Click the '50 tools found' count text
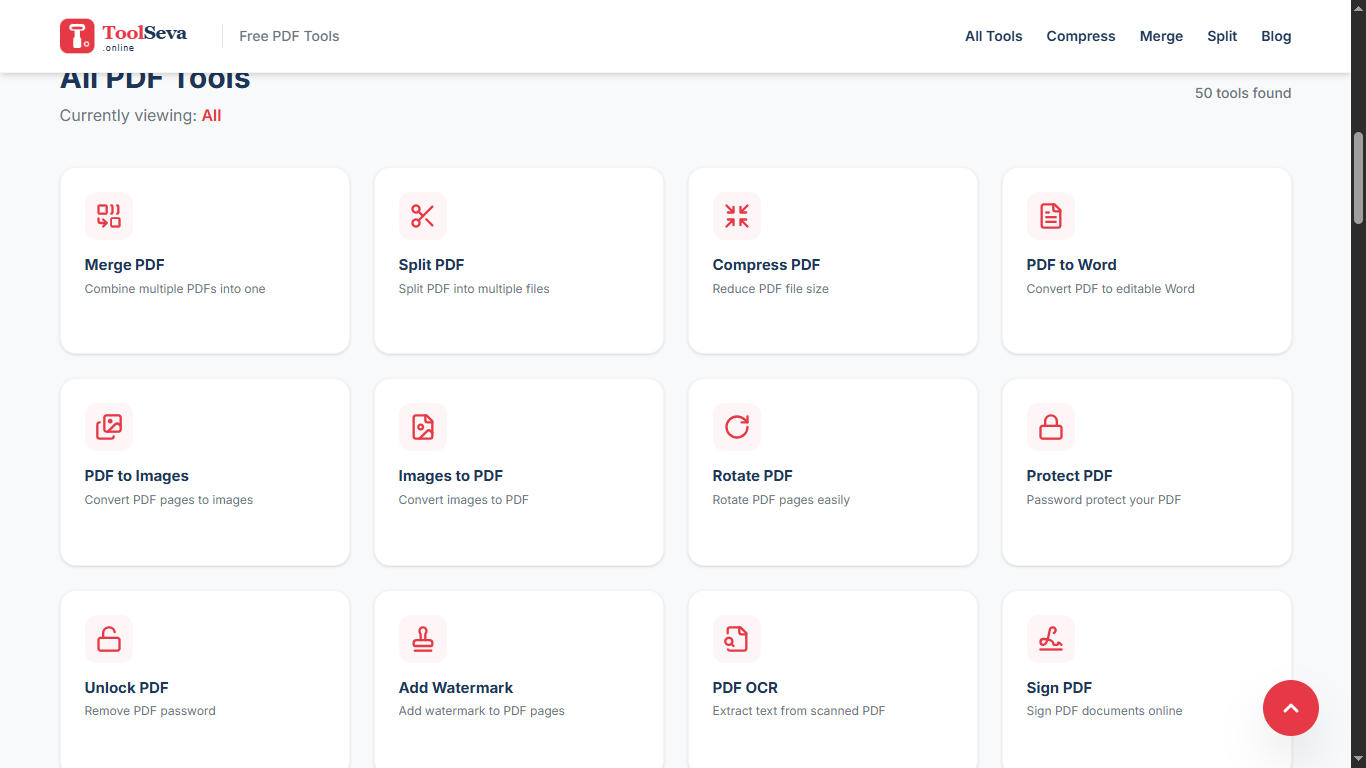 [x=1243, y=93]
